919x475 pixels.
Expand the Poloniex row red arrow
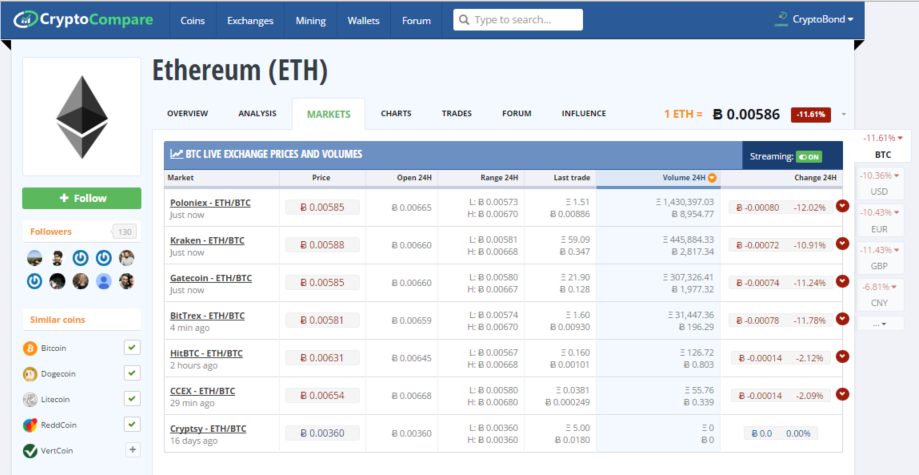coord(842,206)
